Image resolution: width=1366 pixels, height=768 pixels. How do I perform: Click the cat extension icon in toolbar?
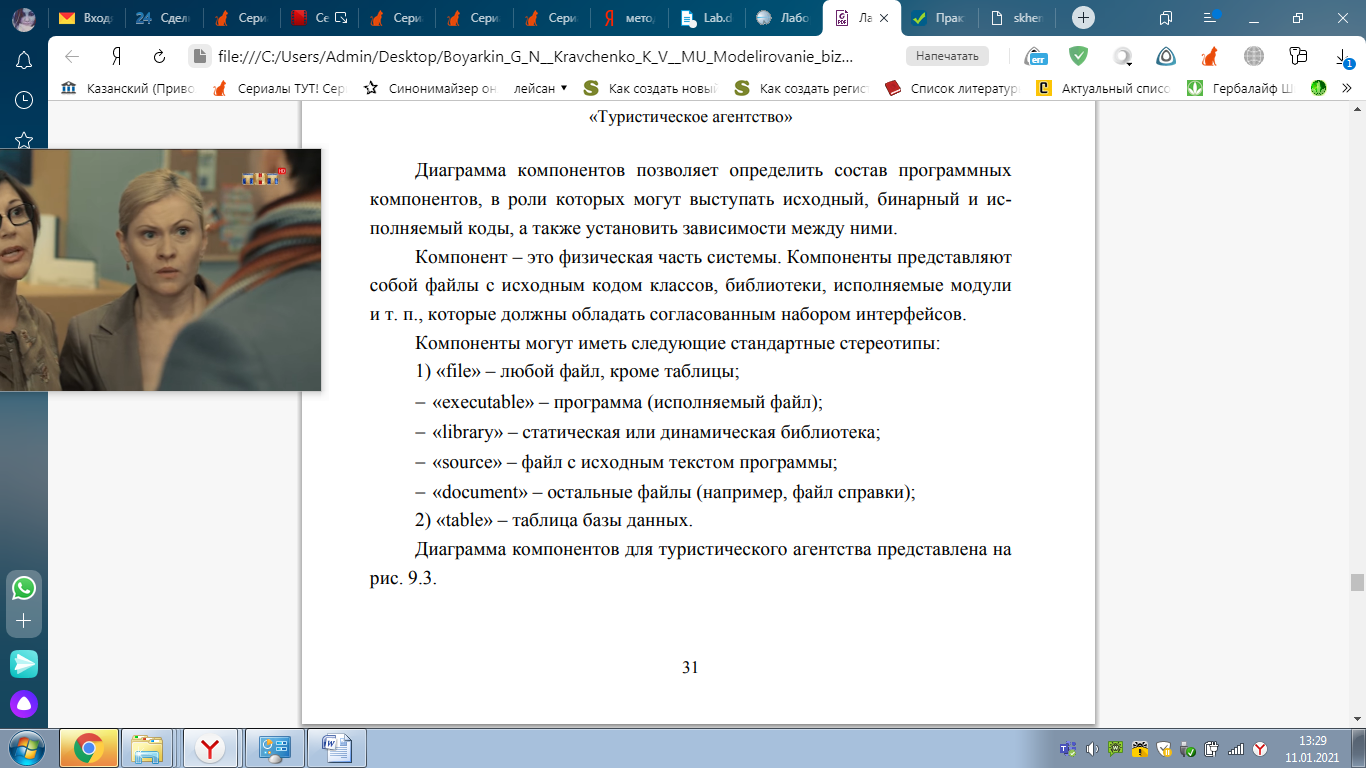point(1210,56)
